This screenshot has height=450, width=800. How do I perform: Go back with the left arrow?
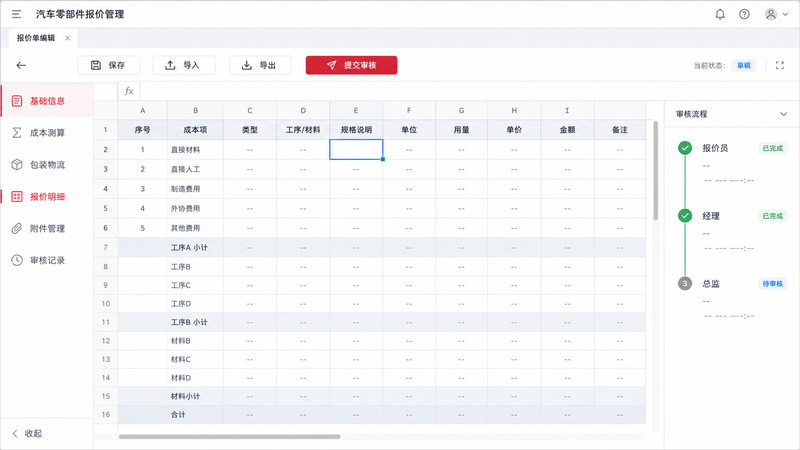(21, 65)
